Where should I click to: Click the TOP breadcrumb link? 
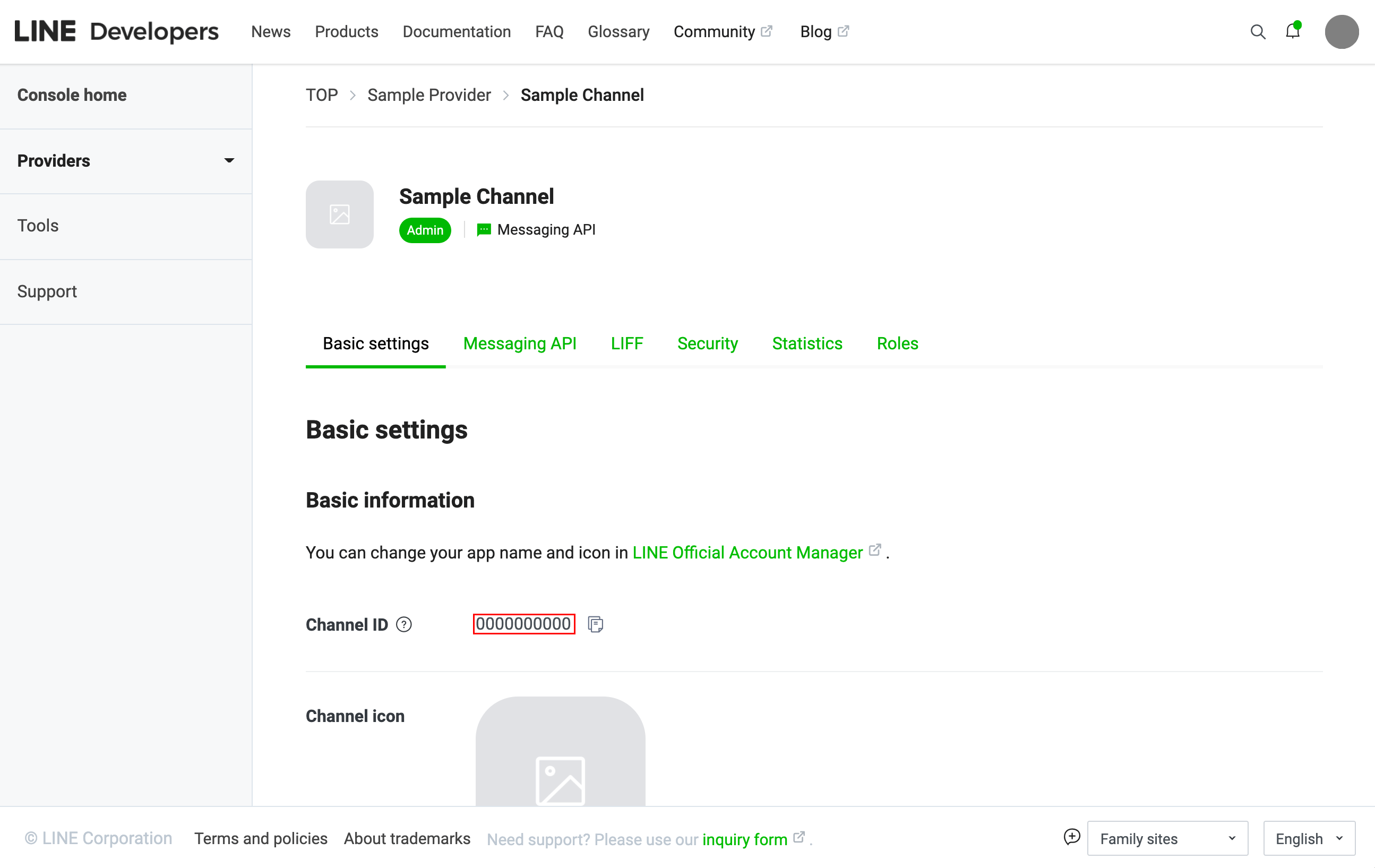[322, 96]
